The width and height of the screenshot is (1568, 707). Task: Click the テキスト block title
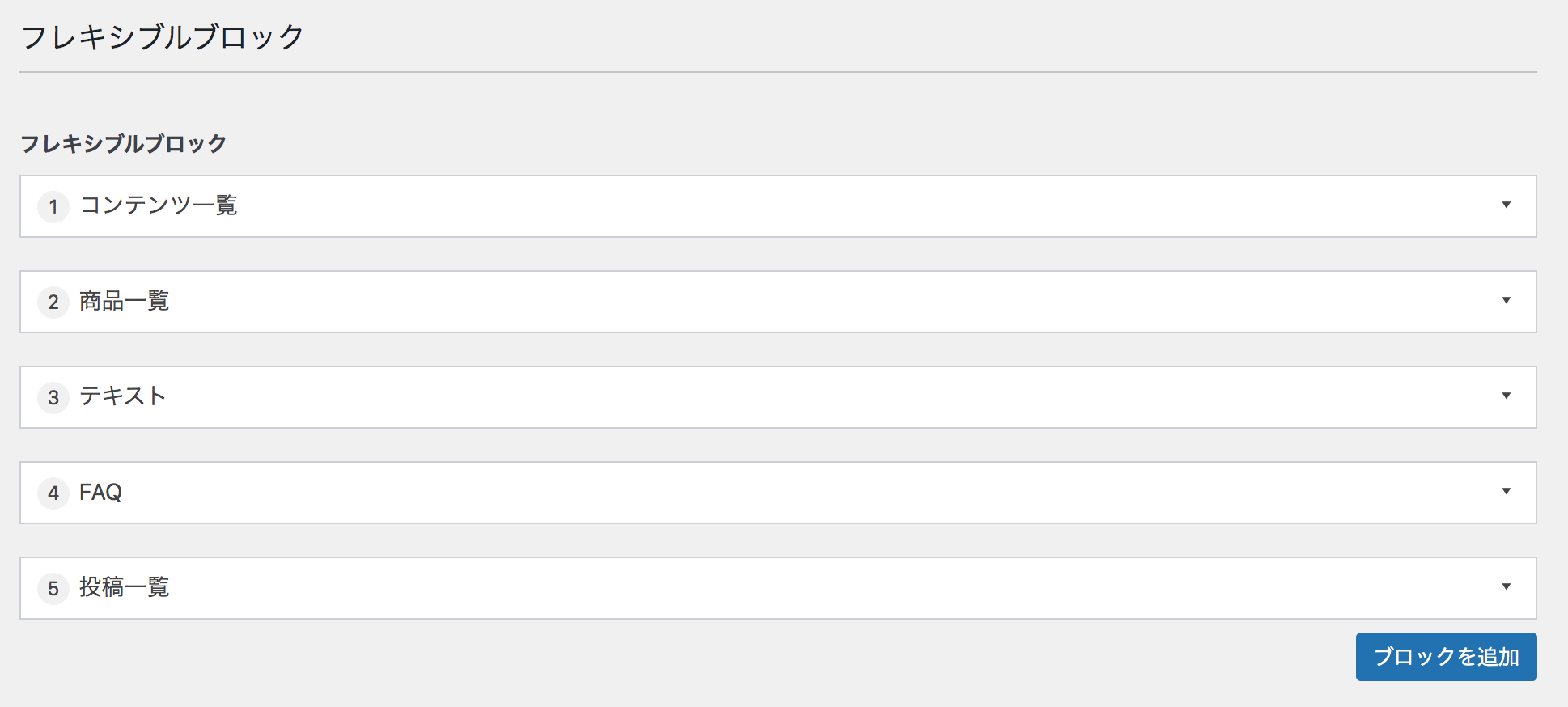pos(123,396)
